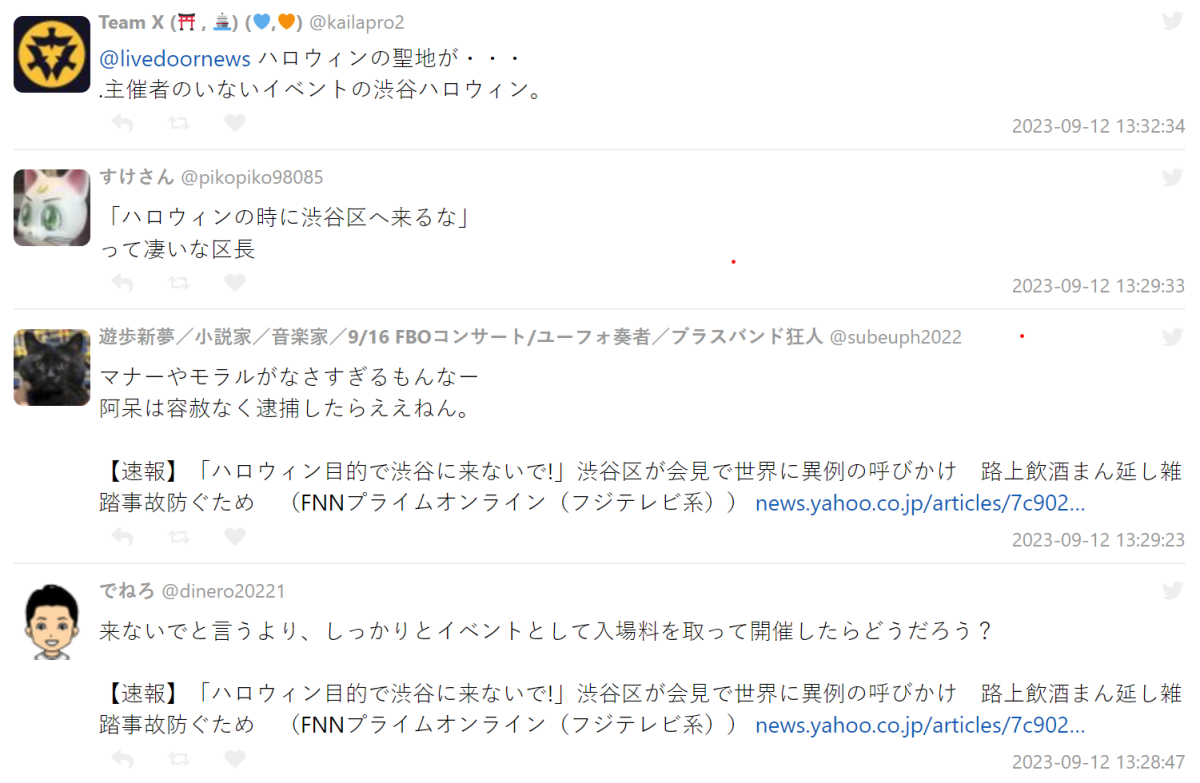
Task: Retweet the Team X kailapro2 tweet
Action: click(179, 123)
